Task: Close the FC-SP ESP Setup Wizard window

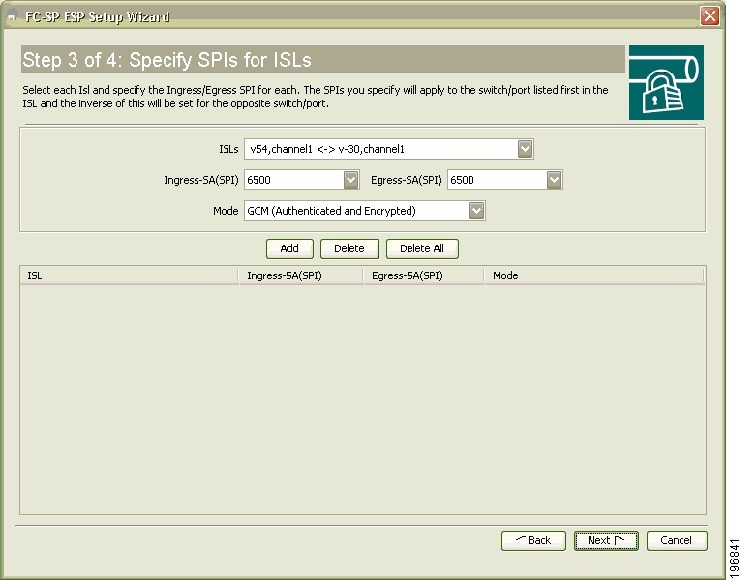Action: pyautogui.click(x=709, y=16)
